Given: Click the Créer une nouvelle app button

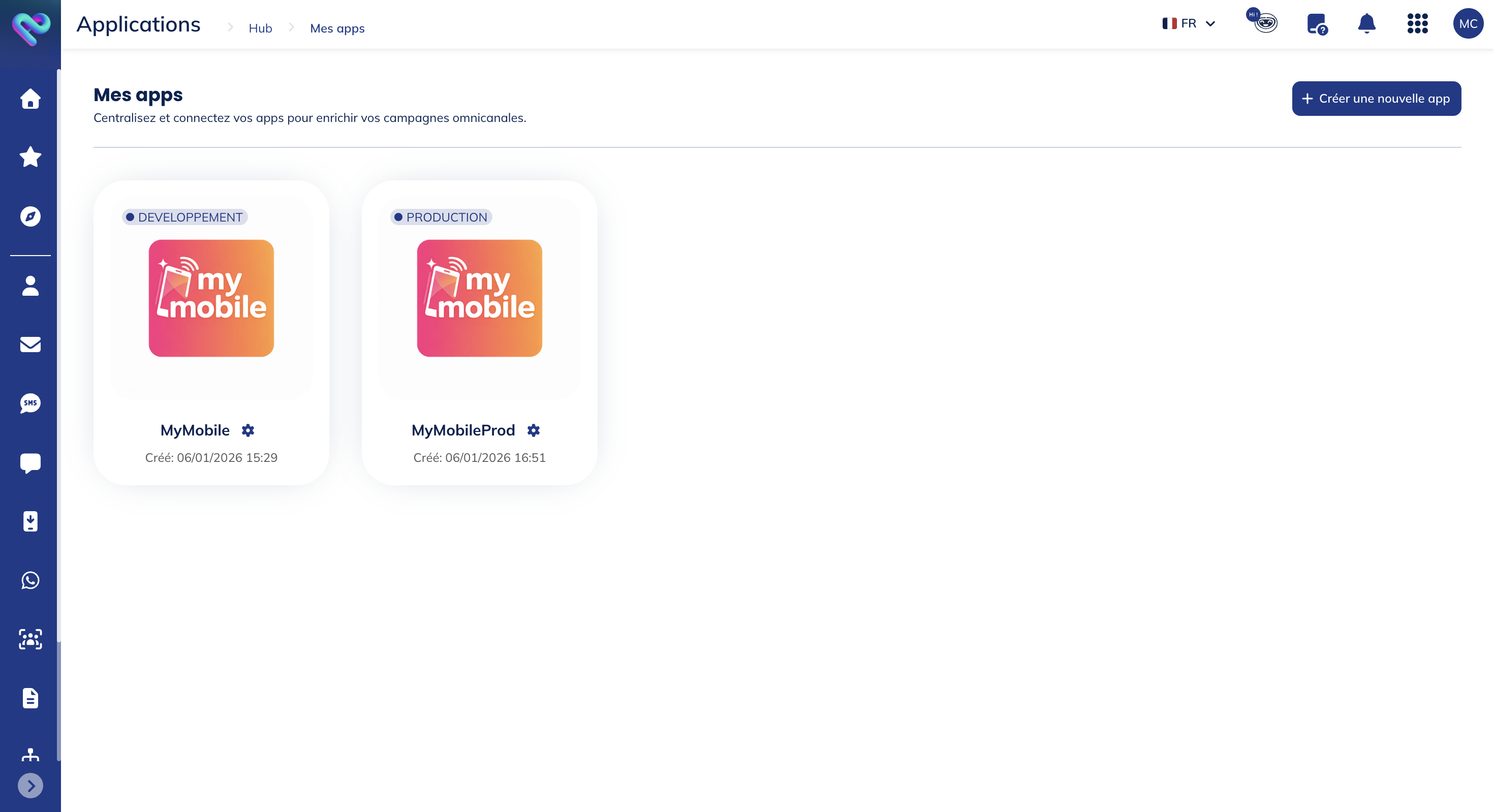Looking at the screenshot, I should click(x=1376, y=98).
